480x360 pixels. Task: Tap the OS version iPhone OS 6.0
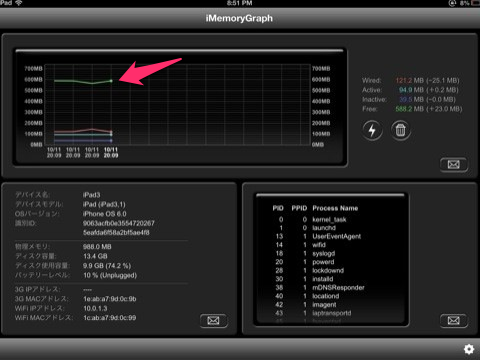point(105,214)
